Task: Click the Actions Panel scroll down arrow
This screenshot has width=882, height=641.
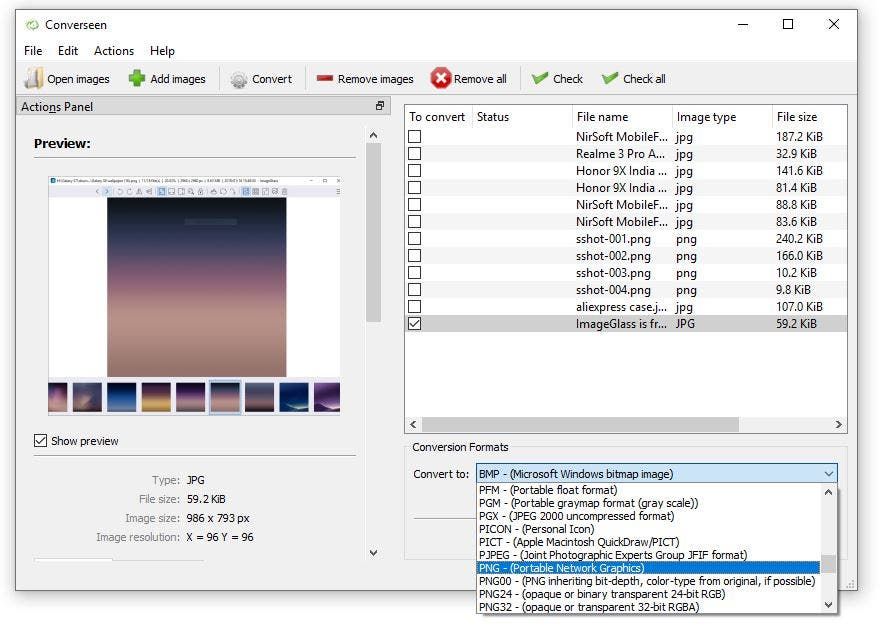Action: coord(374,553)
